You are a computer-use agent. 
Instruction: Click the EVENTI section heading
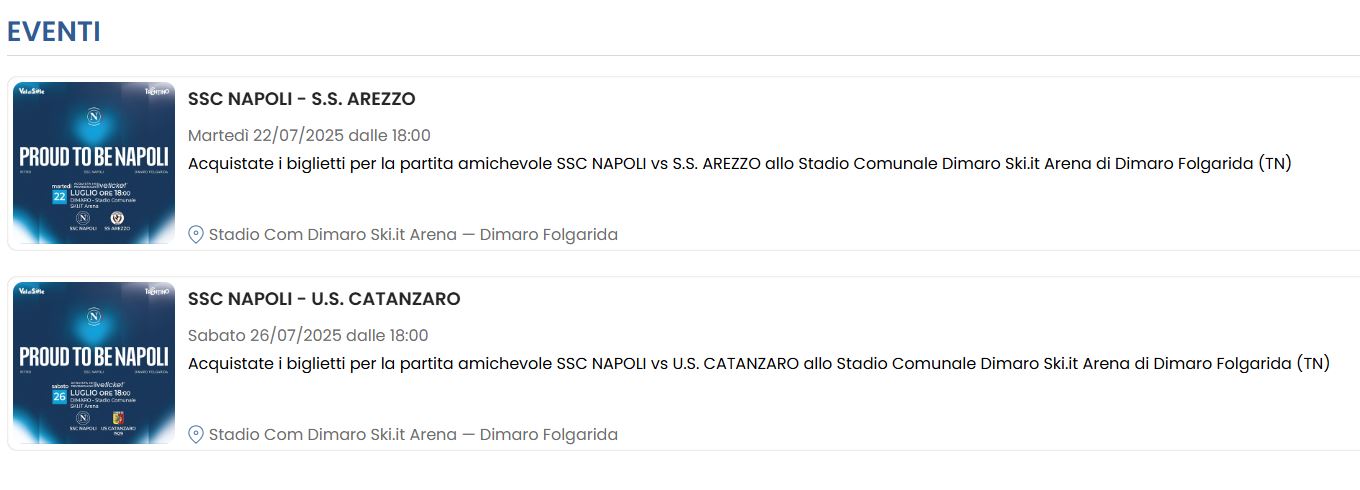[x=53, y=32]
